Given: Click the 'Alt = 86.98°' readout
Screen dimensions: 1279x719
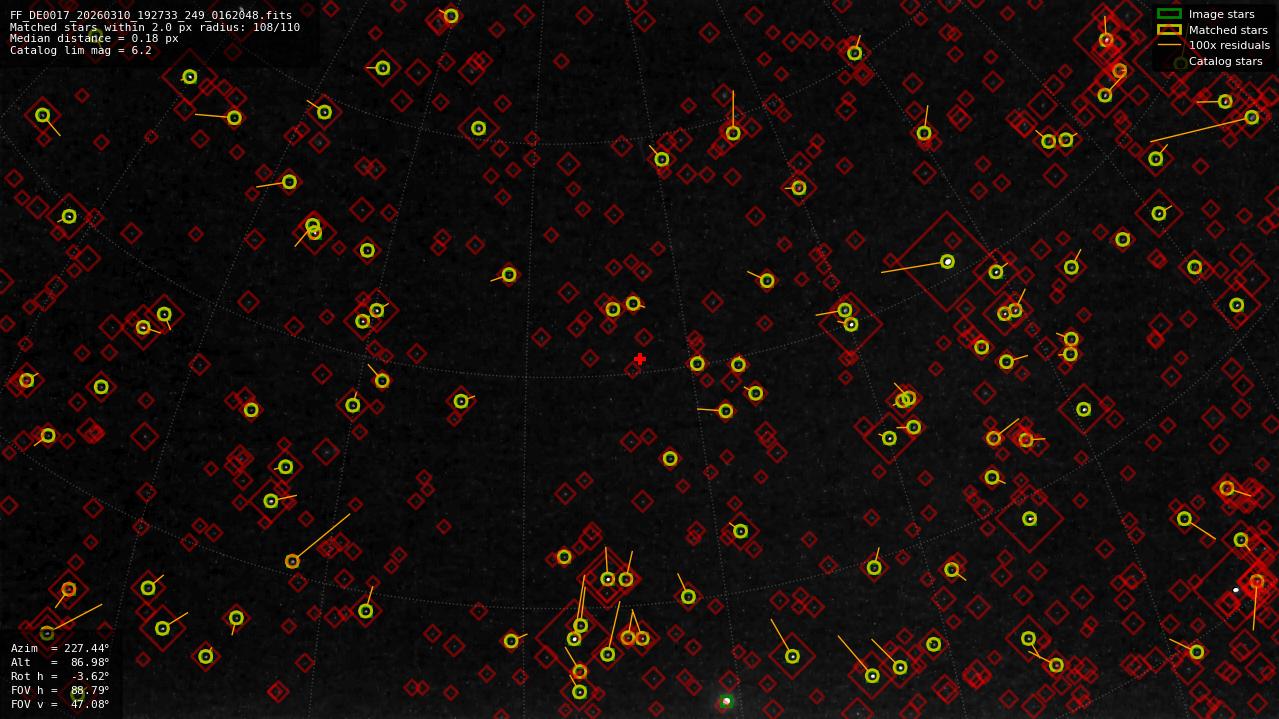Looking at the screenshot, I should 60,662.
